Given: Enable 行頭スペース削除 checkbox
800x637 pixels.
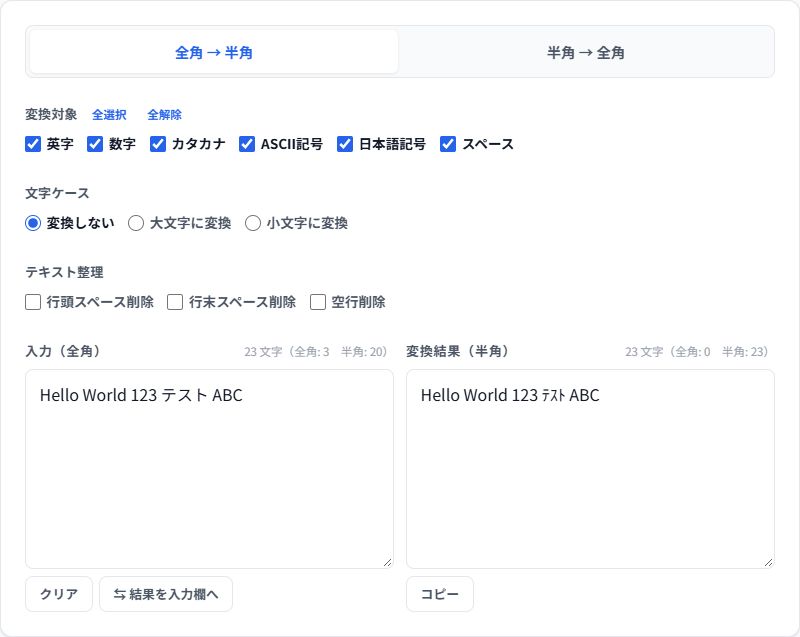Looking at the screenshot, I should click(33, 302).
